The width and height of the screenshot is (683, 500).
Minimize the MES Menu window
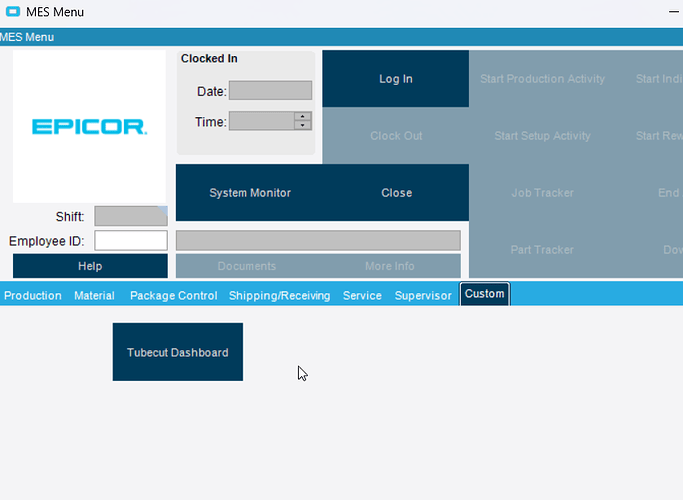click(674, 12)
